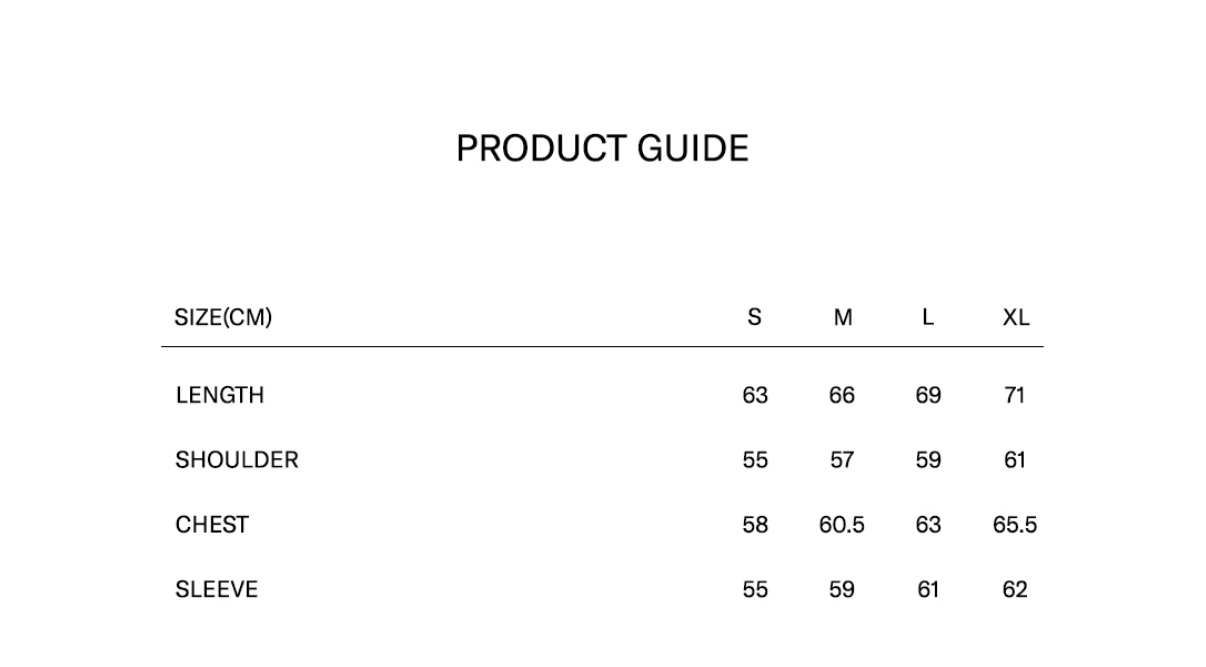
Task: Click the LENGTH value 69 for size L
Action: tap(928, 396)
